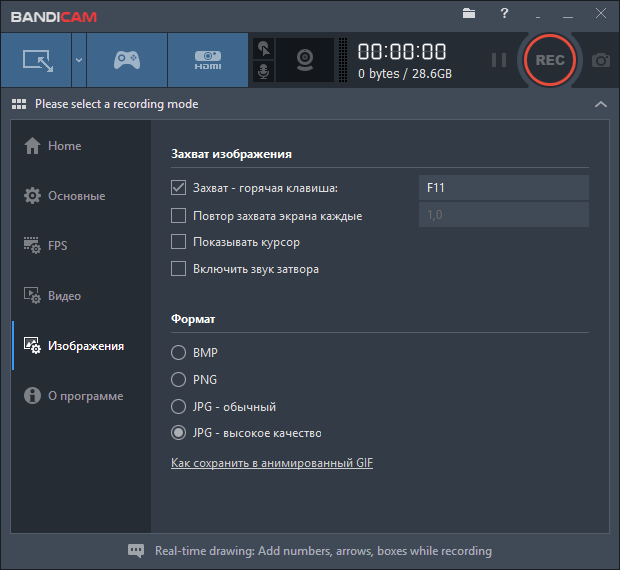
Task: Open the animated GIF saving link
Action: point(272,463)
